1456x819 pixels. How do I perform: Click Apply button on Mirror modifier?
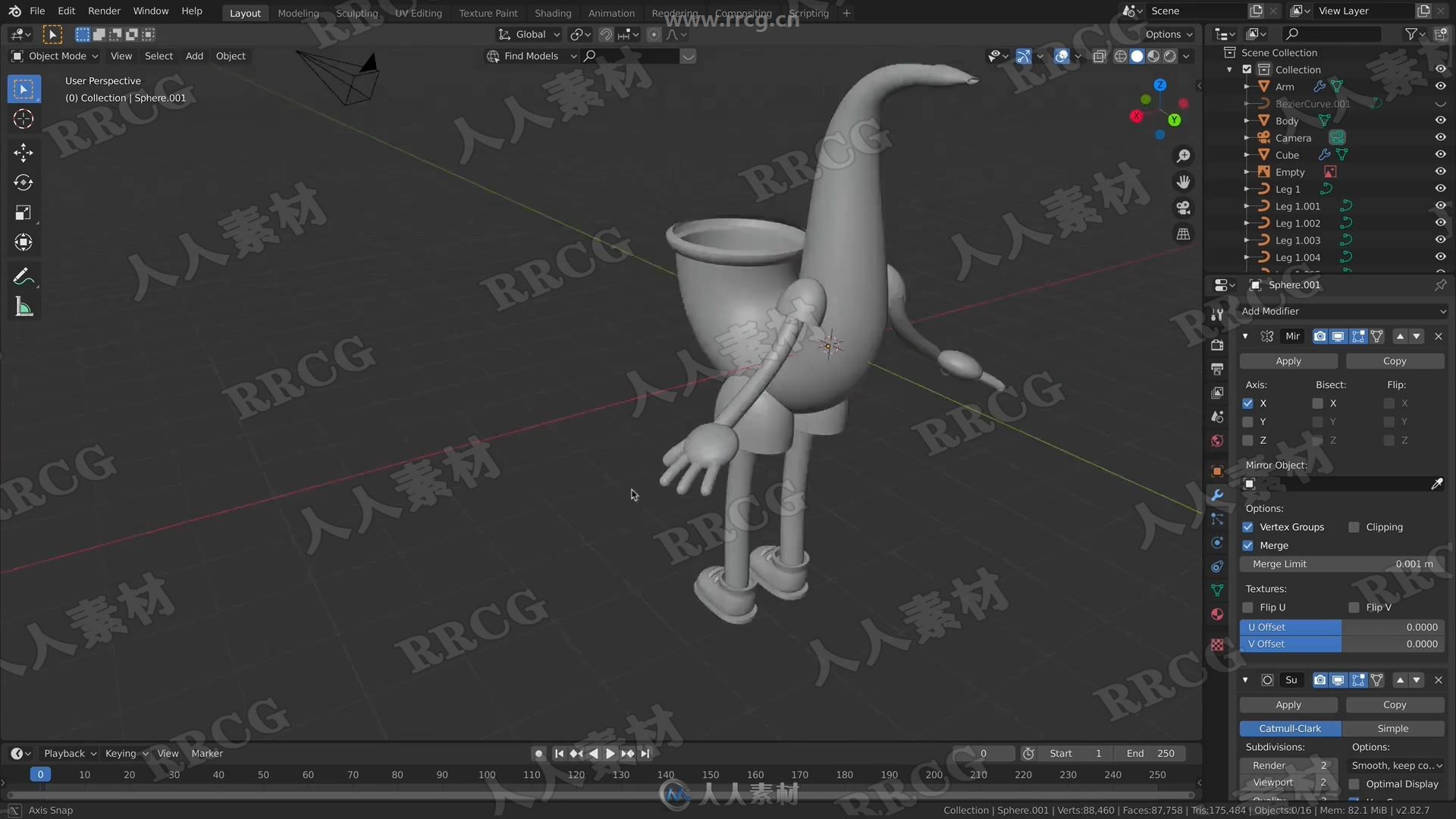[1289, 360]
